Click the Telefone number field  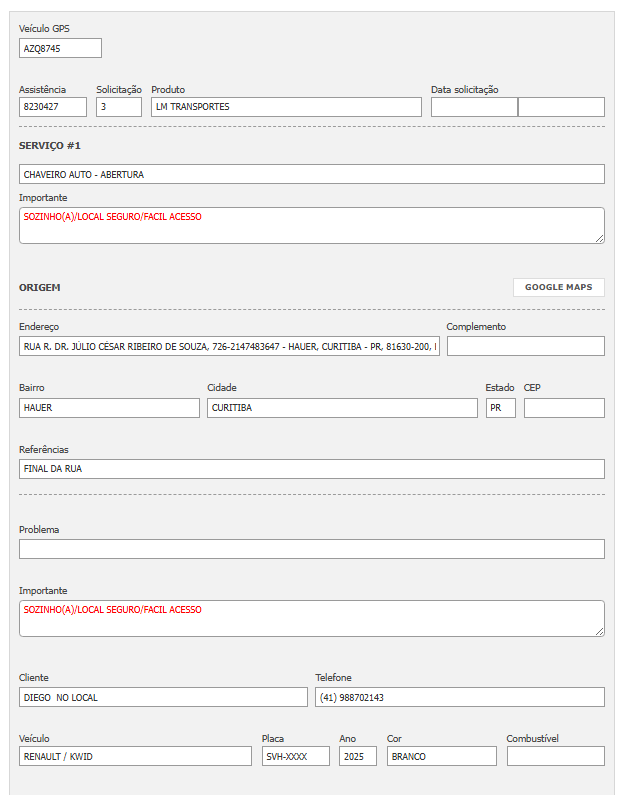(x=460, y=697)
